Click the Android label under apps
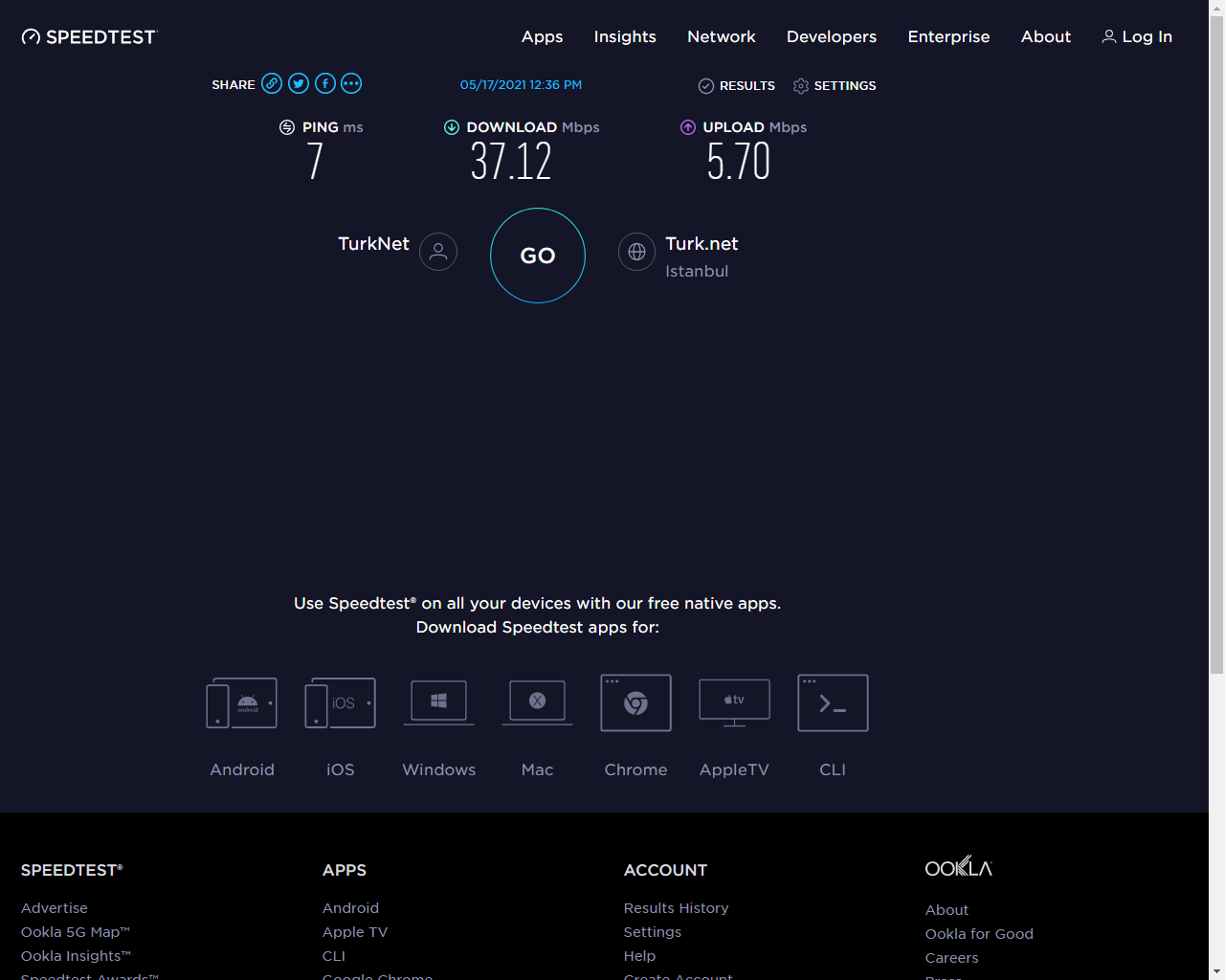Viewport: 1225px width, 980px height. pos(242,769)
